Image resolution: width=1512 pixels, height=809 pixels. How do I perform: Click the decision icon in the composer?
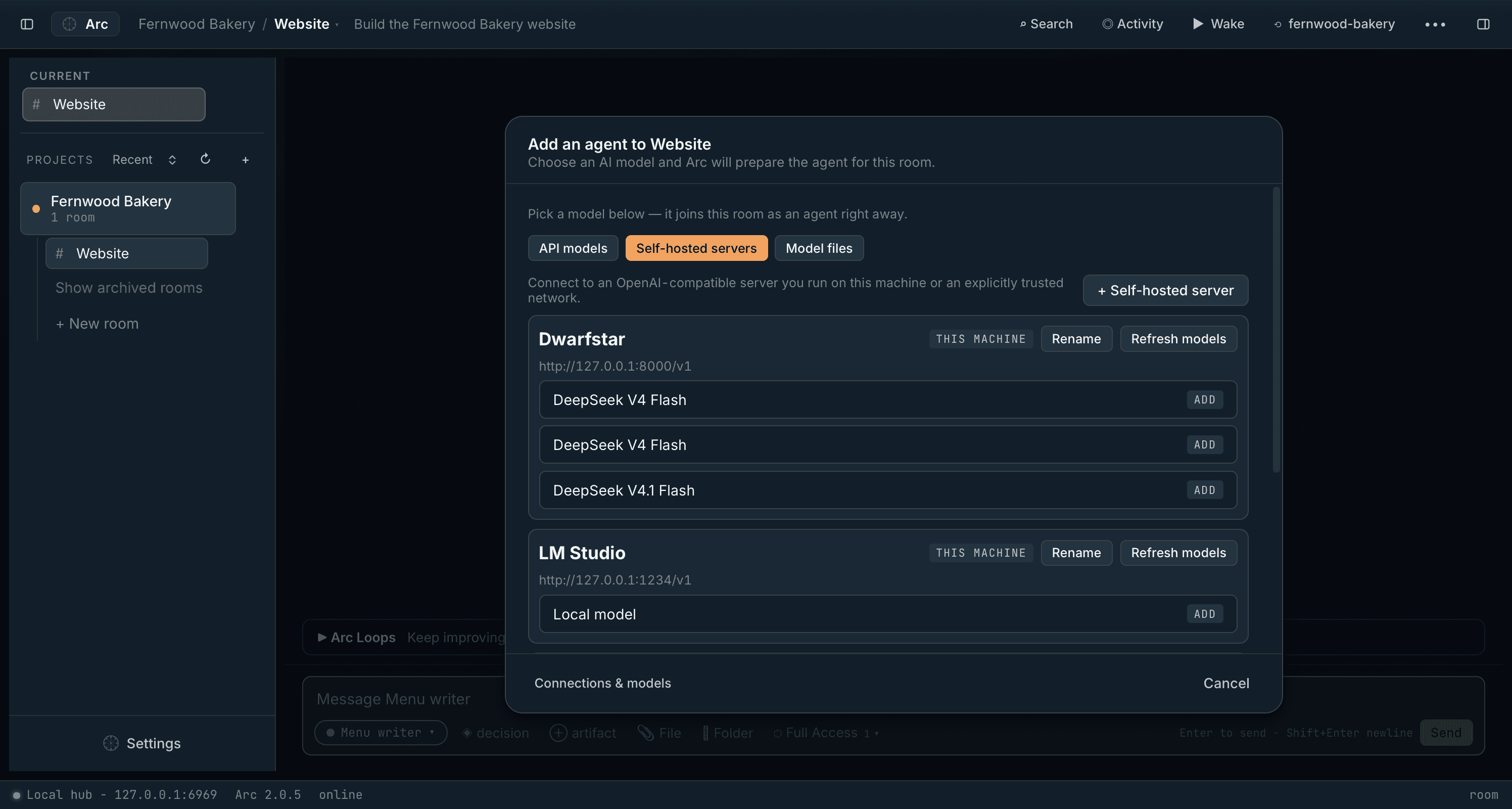tap(495, 733)
